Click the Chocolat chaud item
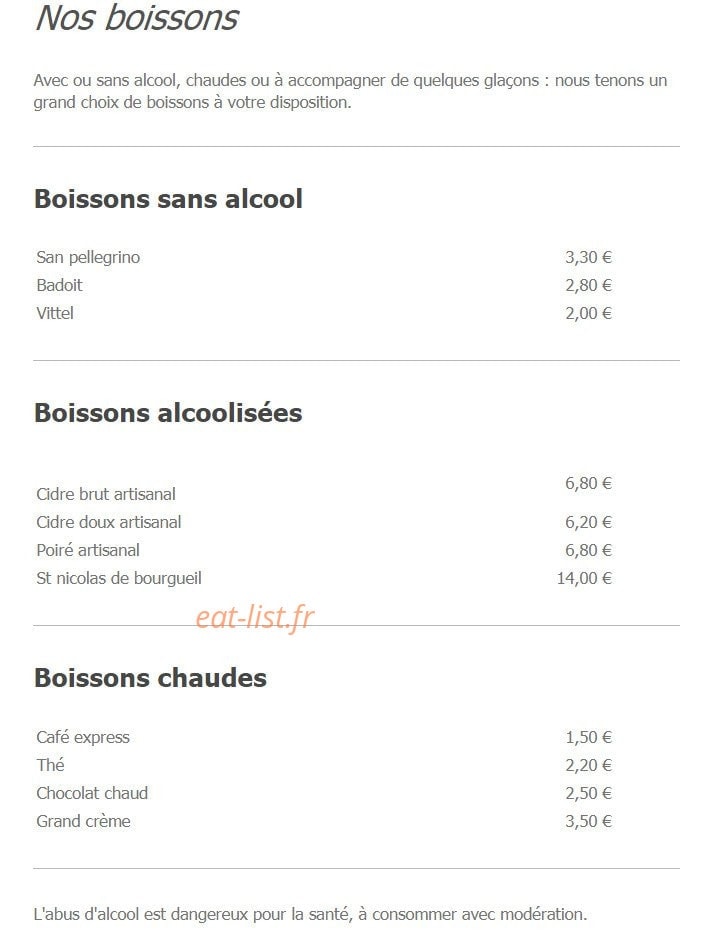Image resolution: width=704 pixels, height=940 pixels. pos(92,794)
